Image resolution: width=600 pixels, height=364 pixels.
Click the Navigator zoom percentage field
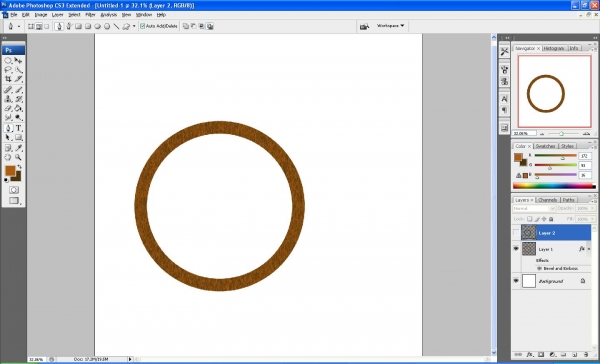[524, 134]
